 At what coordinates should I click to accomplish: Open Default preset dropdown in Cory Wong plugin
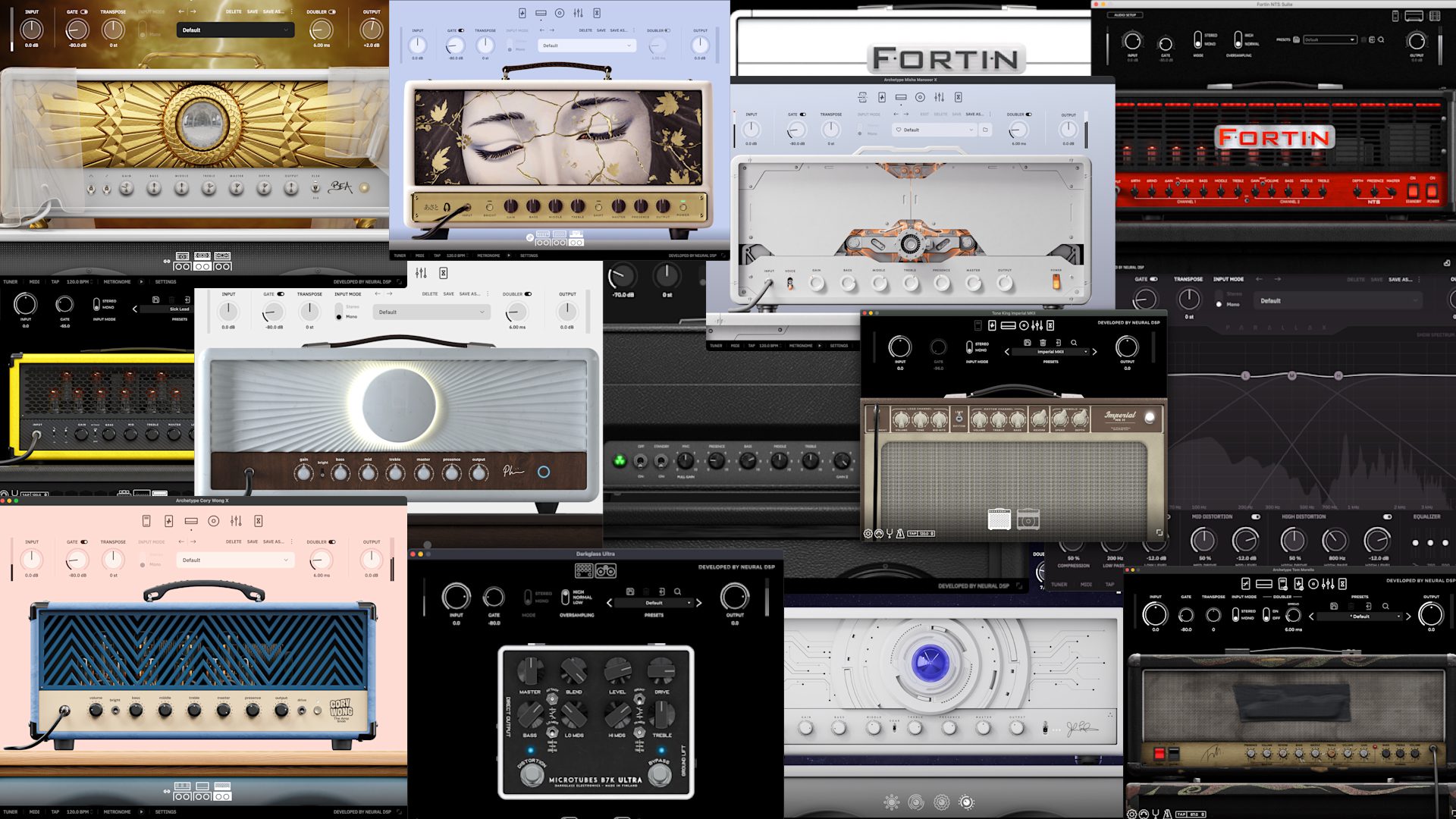[x=235, y=560]
